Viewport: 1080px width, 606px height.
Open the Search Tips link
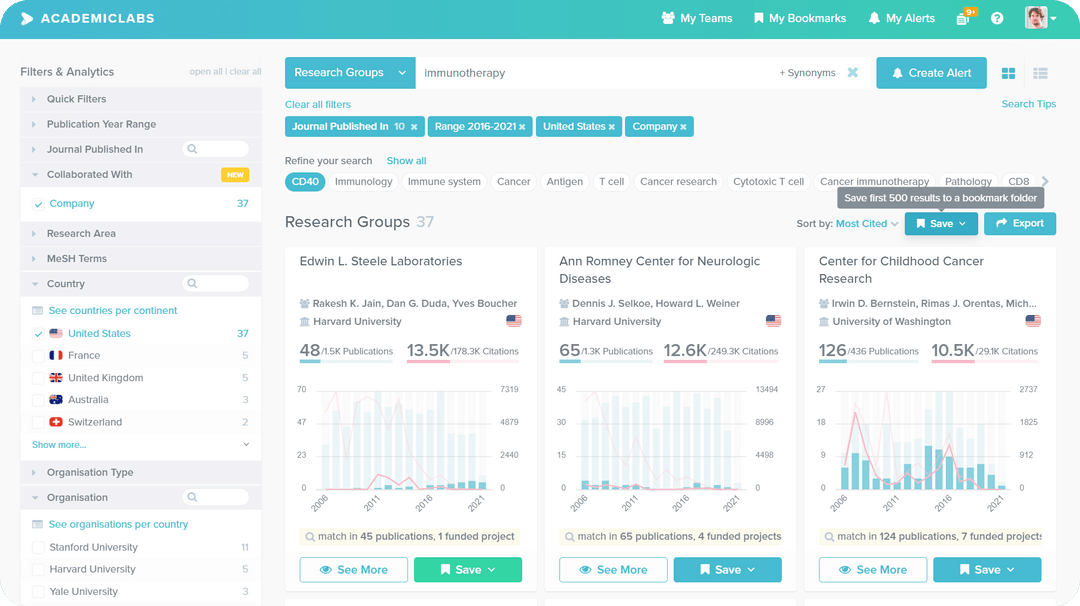point(1028,103)
